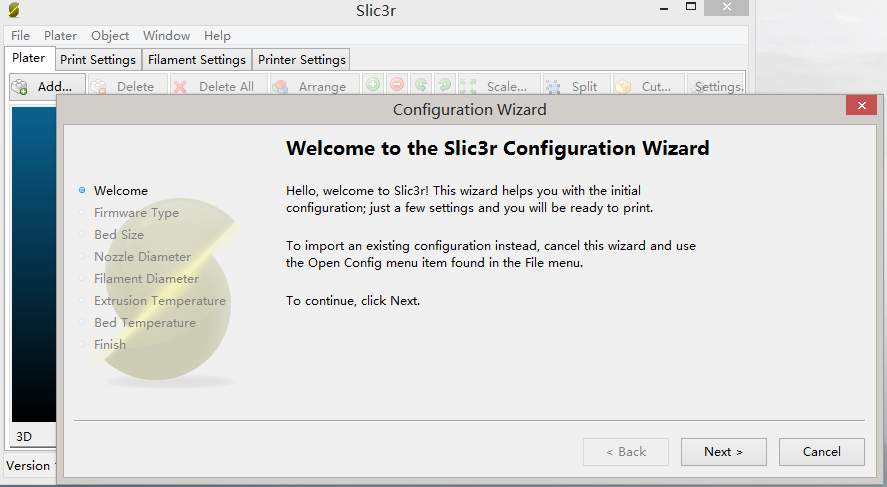Click the green plus more-copies icon
Image resolution: width=887 pixels, height=487 pixels.
[372, 87]
